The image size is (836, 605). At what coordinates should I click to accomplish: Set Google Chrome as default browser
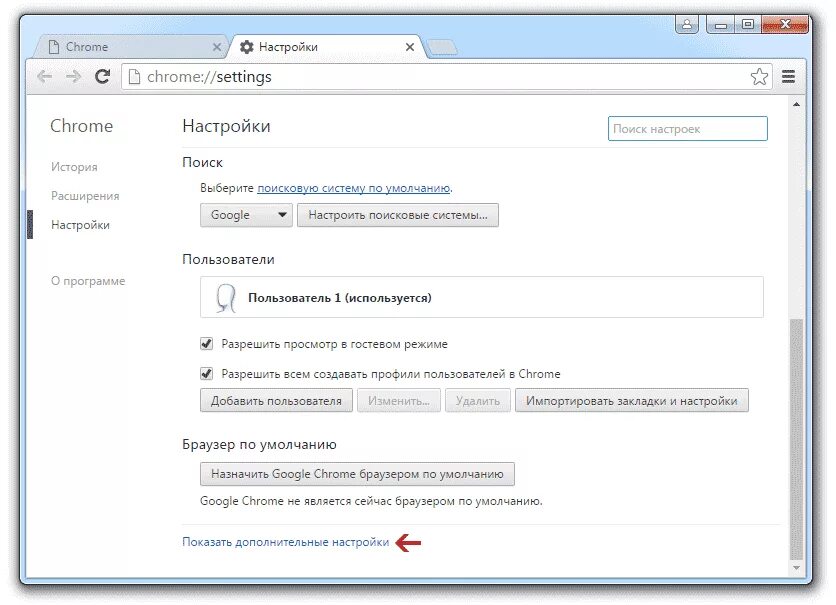357,474
